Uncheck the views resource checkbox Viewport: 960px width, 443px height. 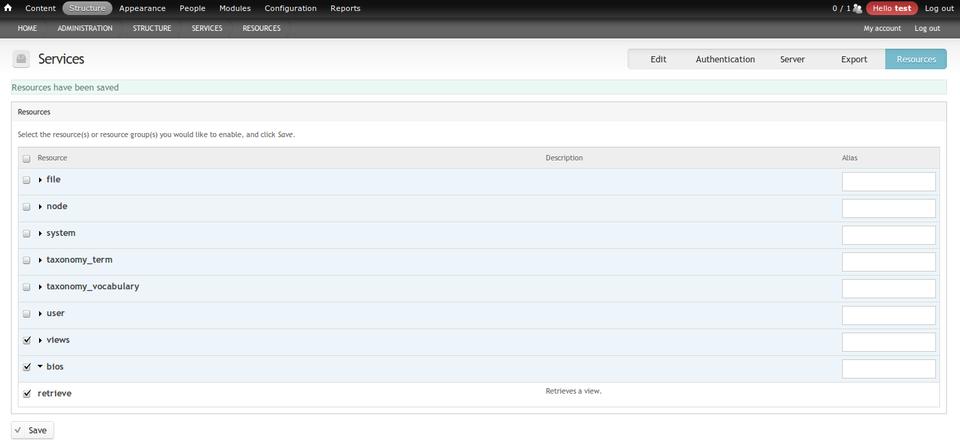27,341
